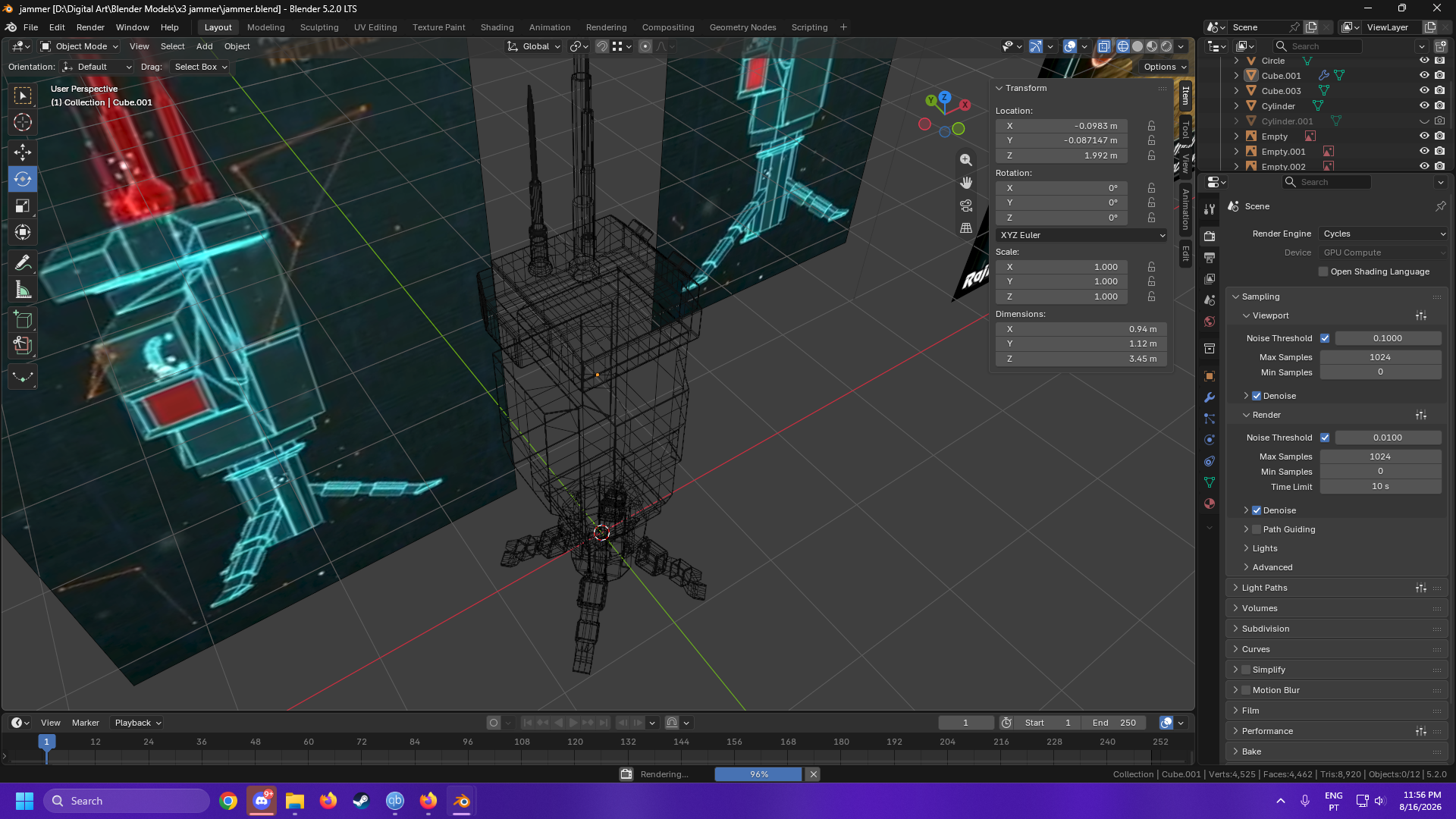Switch perspective/orthographic with the grid icon
1456x819 pixels.
(x=966, y=227)
